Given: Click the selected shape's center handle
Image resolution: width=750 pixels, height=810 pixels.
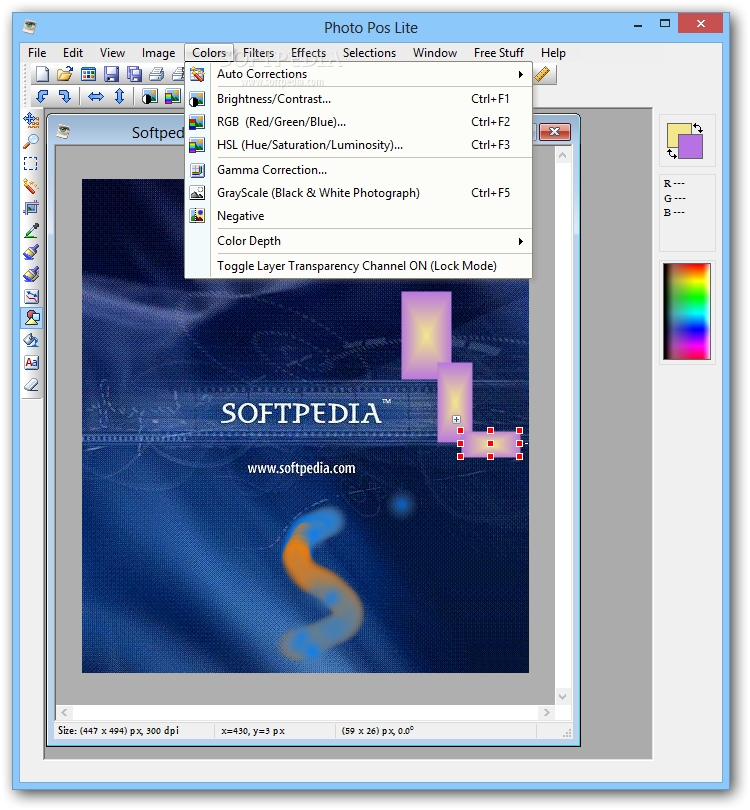Looking at the screenshot, I should (490, 443).
